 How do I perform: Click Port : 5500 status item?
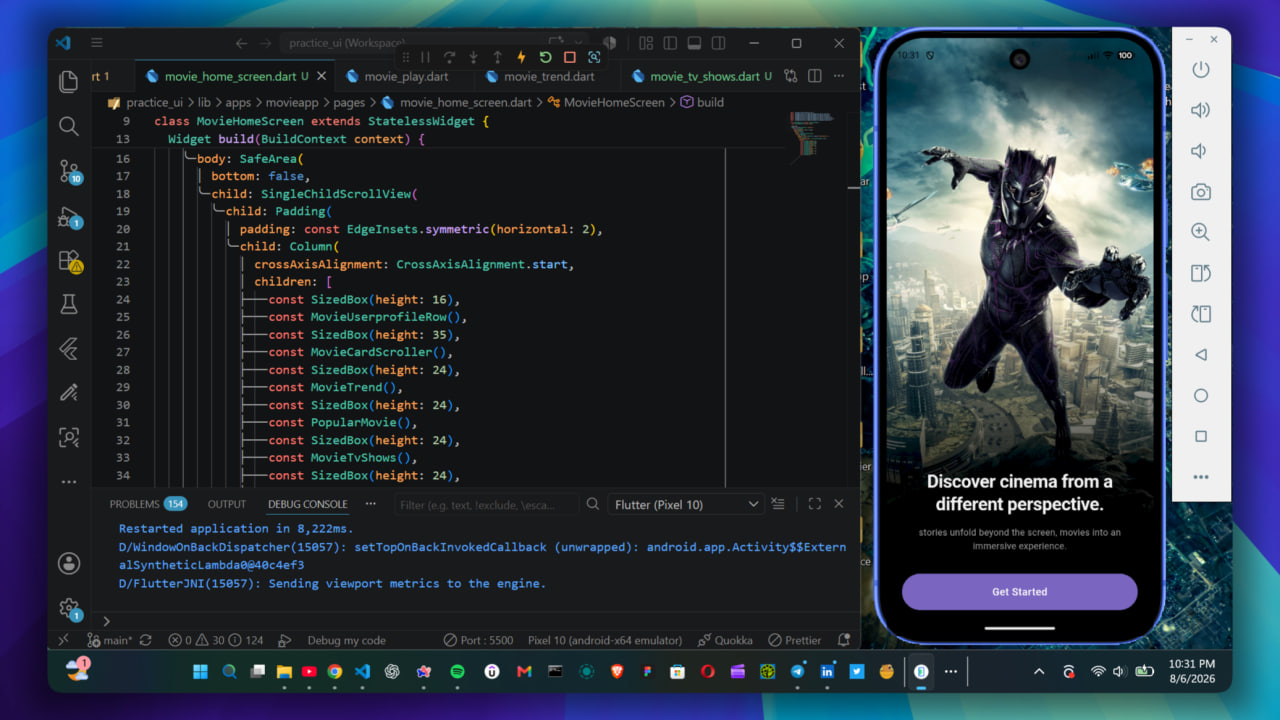pyautogui.click(x=477, y=640)
